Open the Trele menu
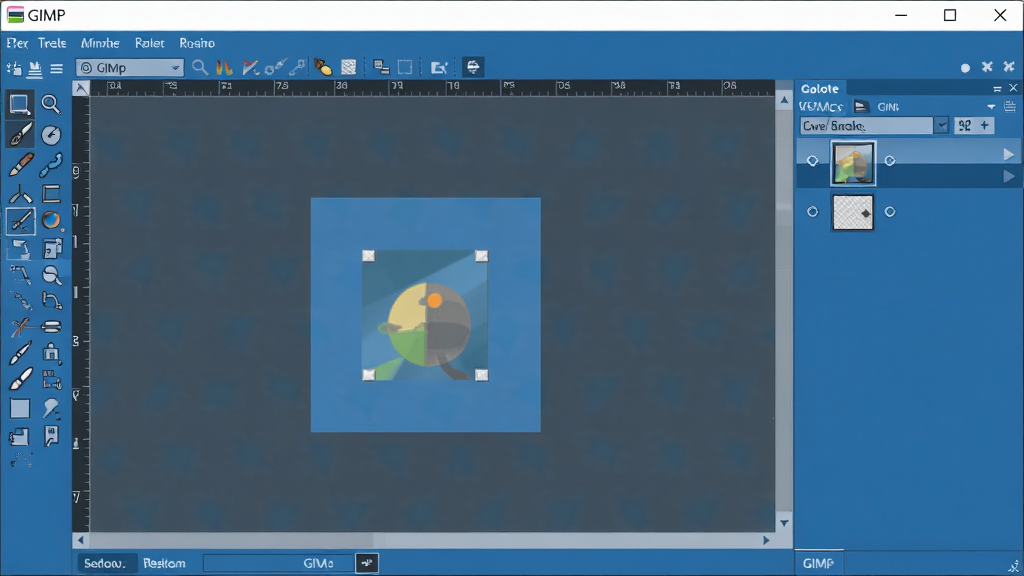Viewport: 1024px width, 576px height. click(52, 43)
